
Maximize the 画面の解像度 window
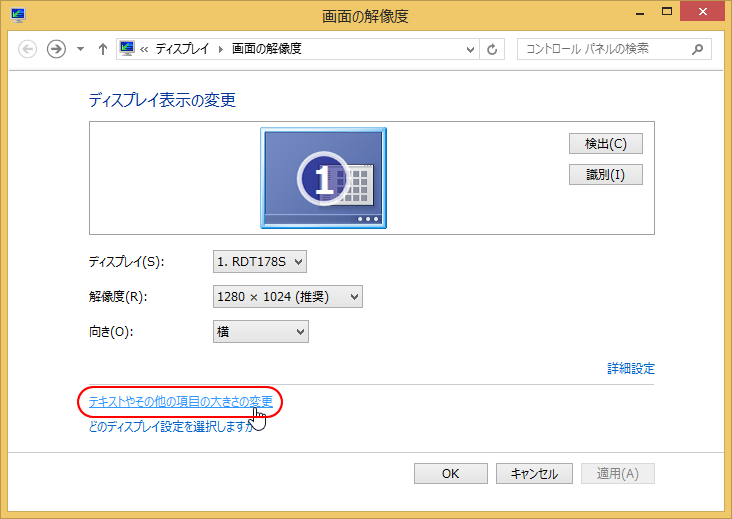point(667,12)
